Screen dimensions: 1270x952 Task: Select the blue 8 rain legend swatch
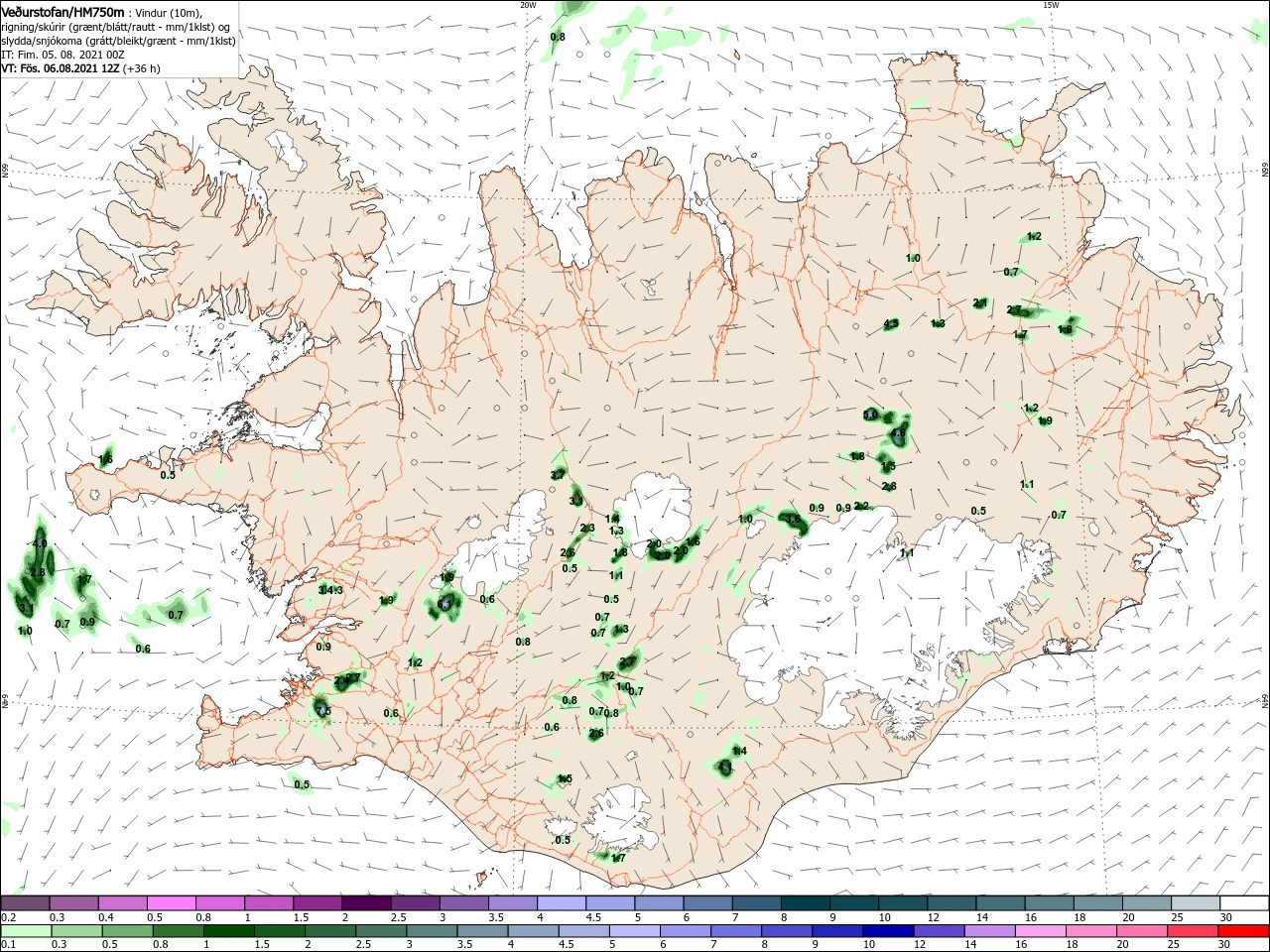click(788, 930)
